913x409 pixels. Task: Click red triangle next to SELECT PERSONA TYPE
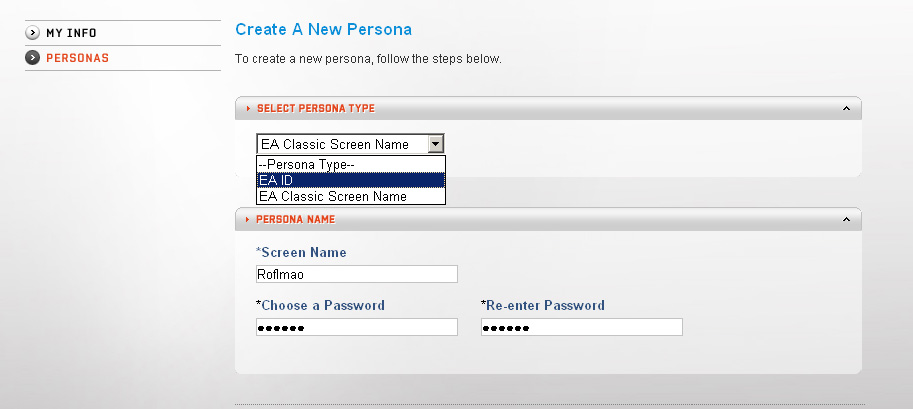tap(248, 108)
